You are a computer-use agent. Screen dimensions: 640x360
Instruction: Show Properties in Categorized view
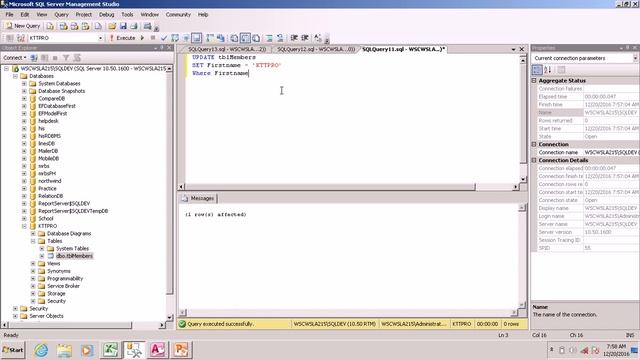tap(537, 70)
